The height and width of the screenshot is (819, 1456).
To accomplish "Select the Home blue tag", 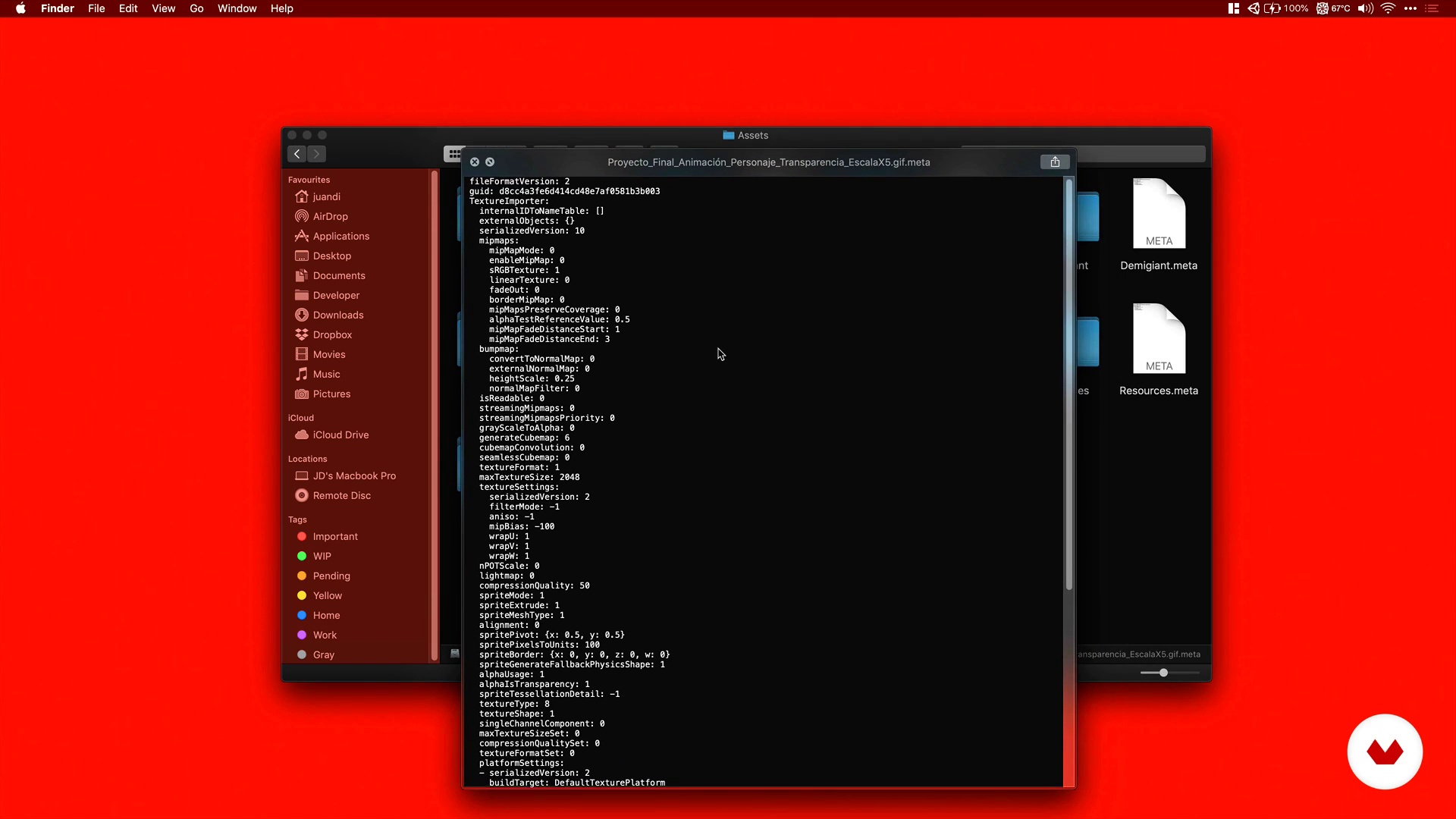I will 326,615.
